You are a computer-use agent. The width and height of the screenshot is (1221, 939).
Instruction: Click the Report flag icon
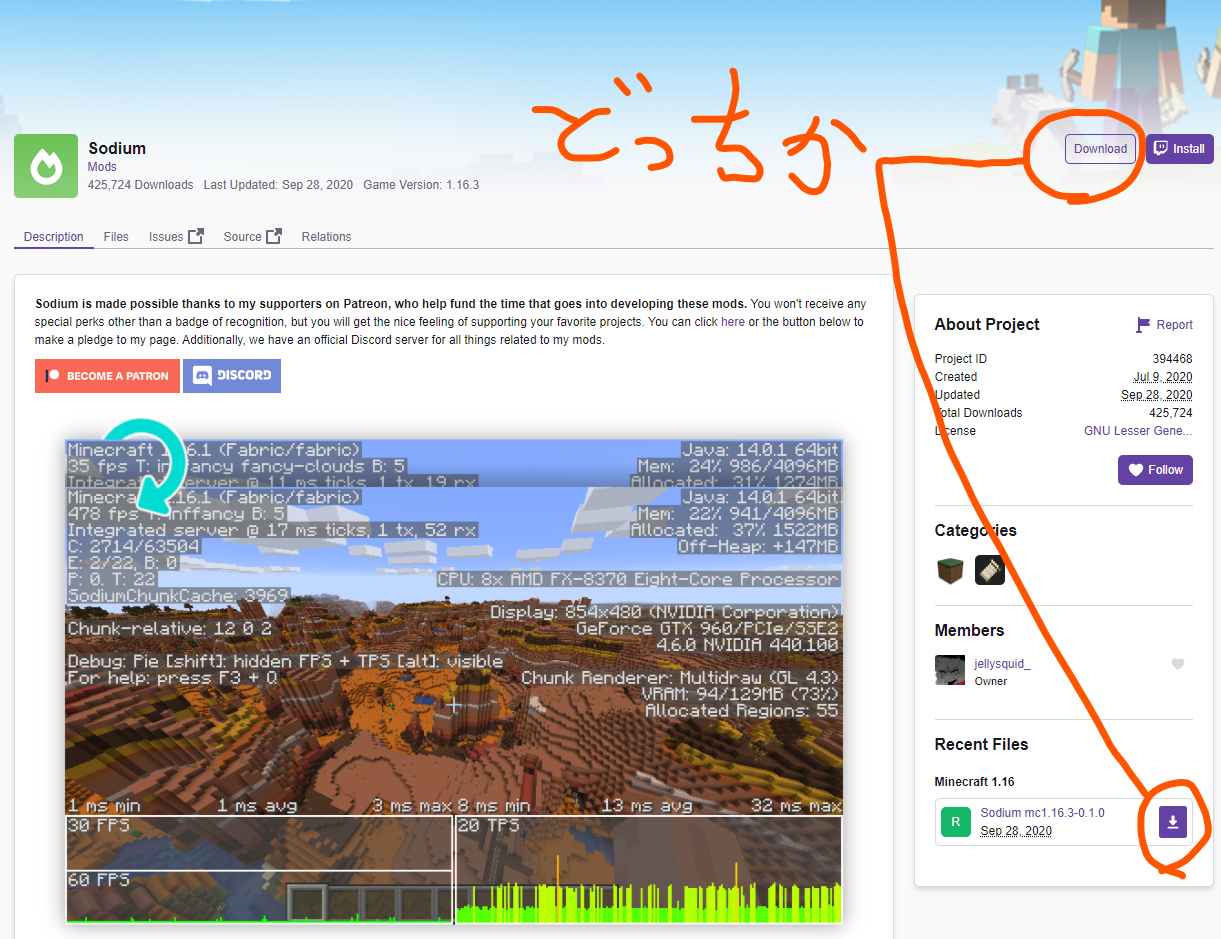[x=1143, y=325]
